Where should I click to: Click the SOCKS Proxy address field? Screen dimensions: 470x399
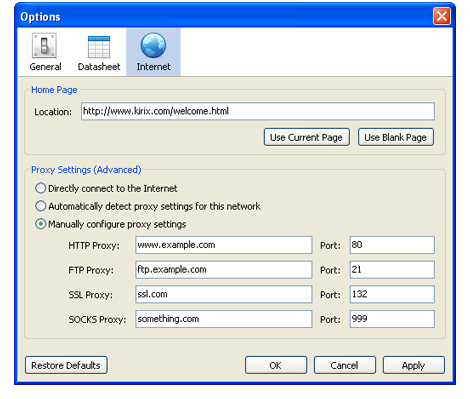click(x=224, y=319)
